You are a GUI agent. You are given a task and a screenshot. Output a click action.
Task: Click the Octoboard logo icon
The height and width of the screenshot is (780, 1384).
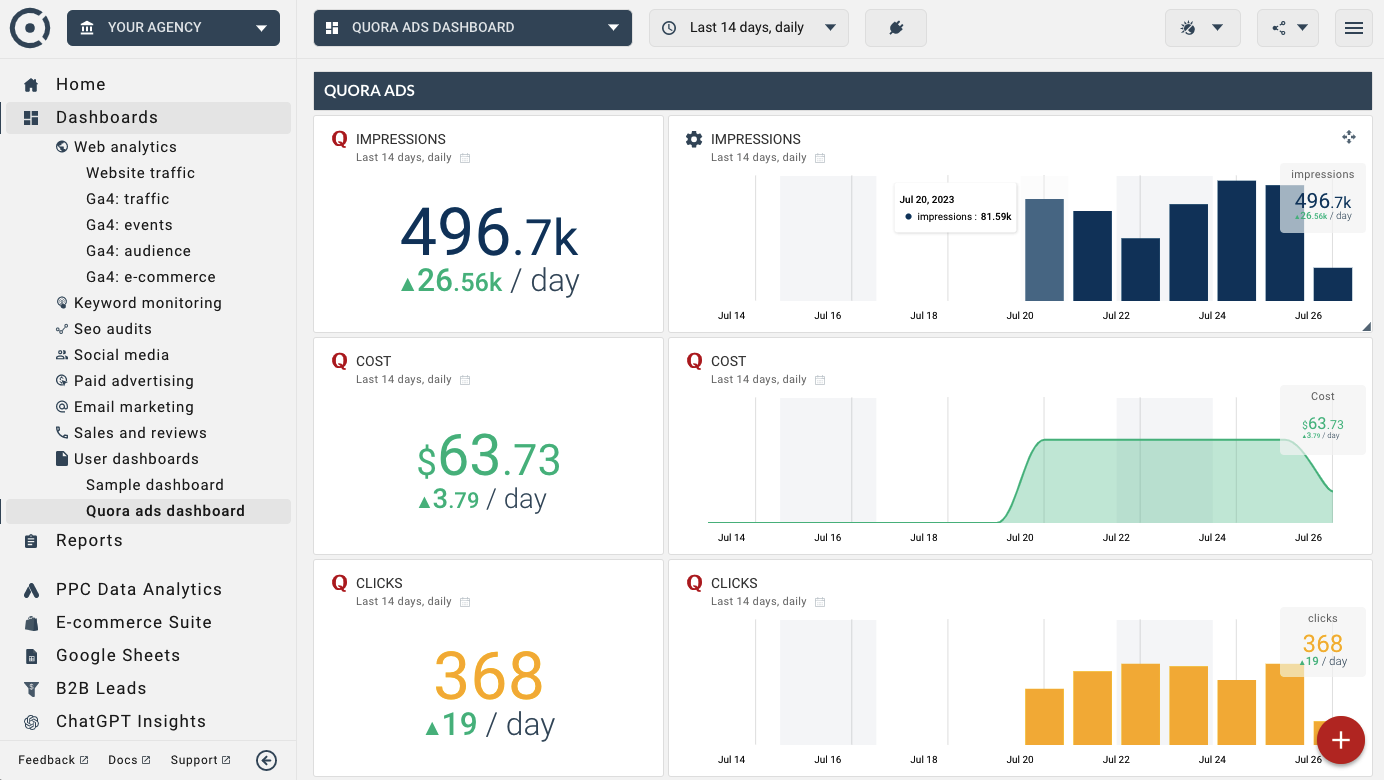click(x=30, y=28)
